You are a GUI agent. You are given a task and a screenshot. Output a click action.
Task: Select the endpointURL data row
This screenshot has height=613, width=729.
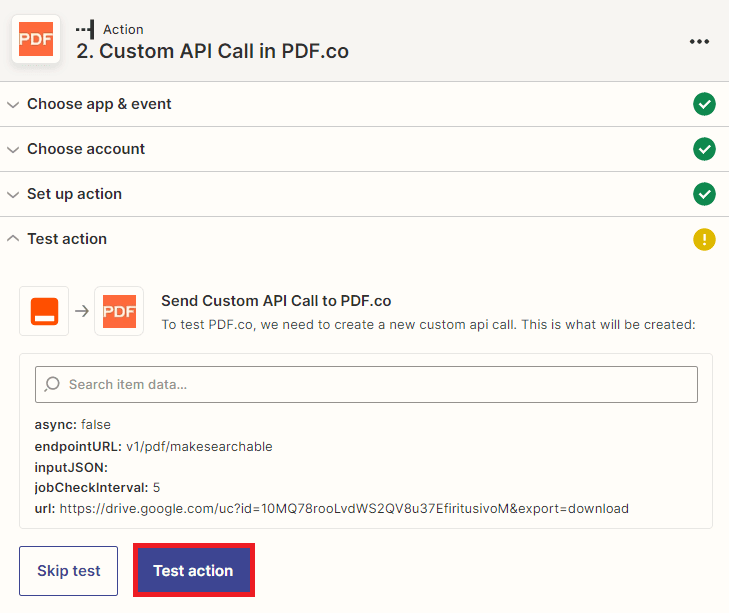153,446
